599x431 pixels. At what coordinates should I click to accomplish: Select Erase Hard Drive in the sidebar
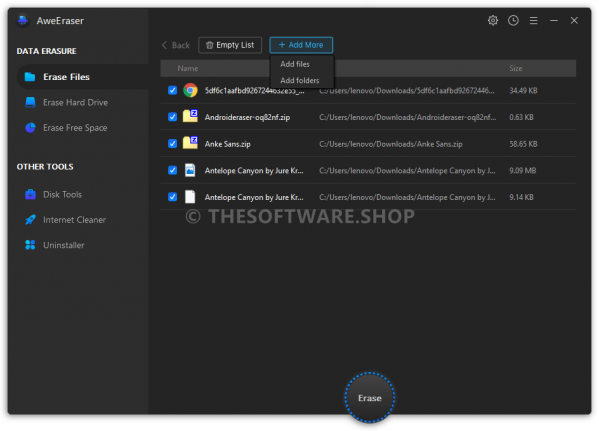tap(75, 102)
